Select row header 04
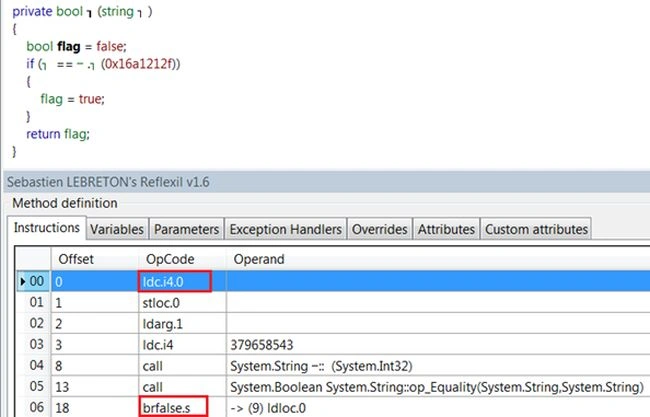 [33, 366]
